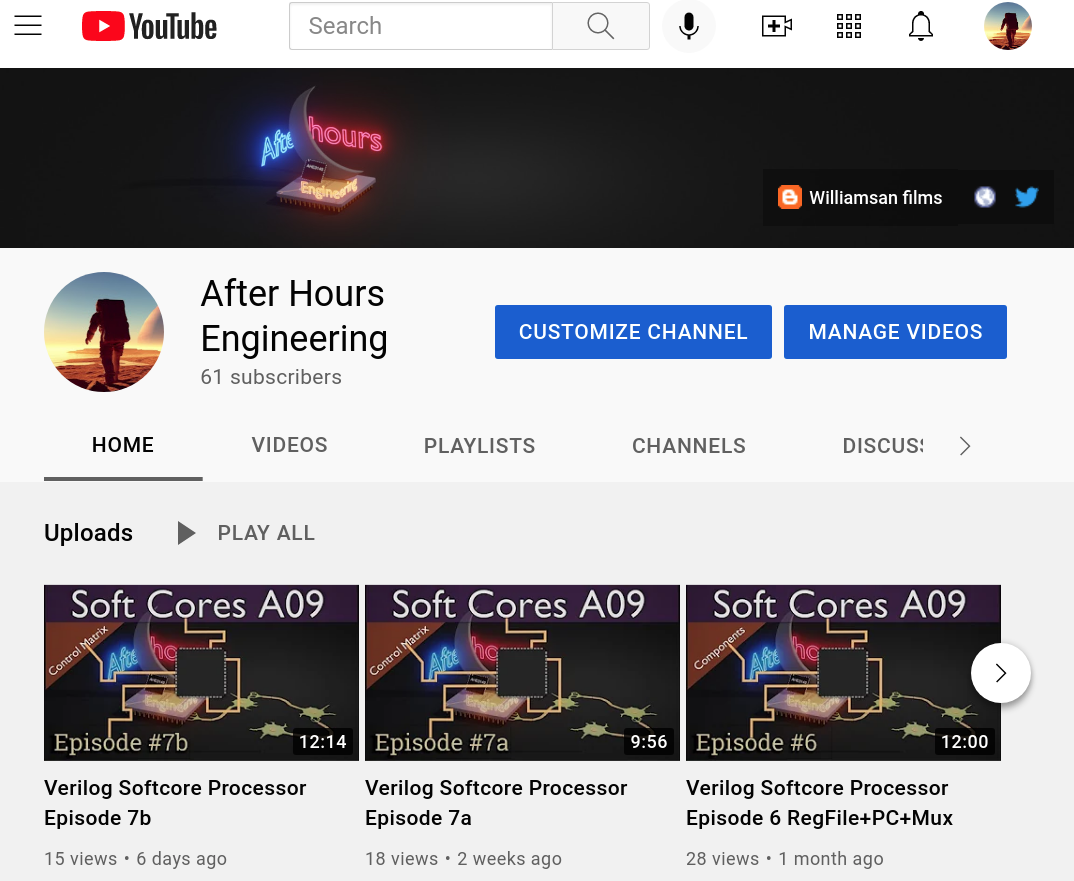1074x881 pixels.
Task: Click the PLAY ALL label
Action: click(266, 533)
